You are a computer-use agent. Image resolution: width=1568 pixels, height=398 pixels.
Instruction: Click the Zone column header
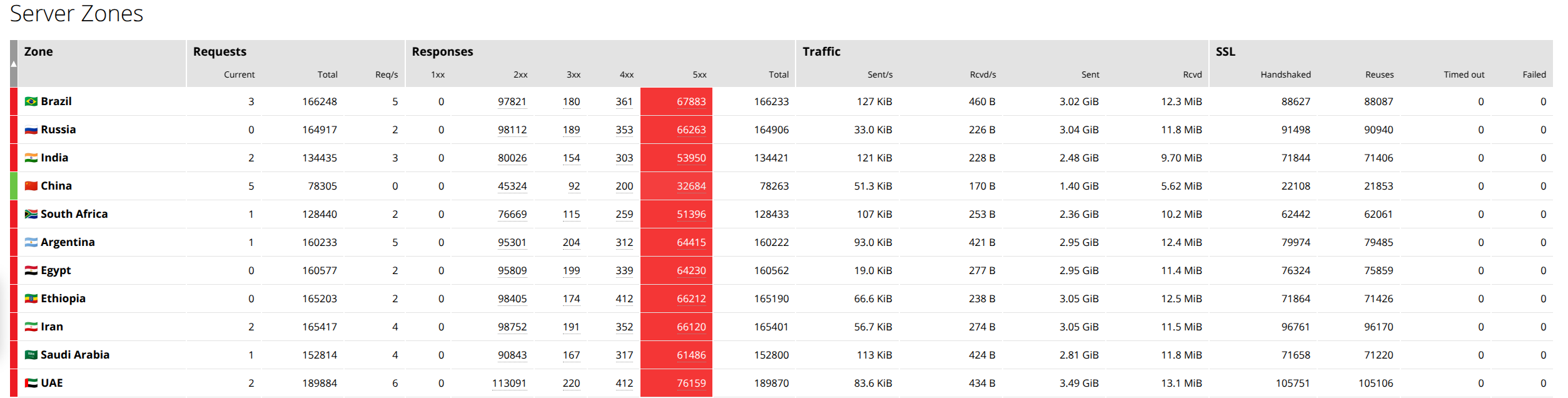[x=38, y=52]
